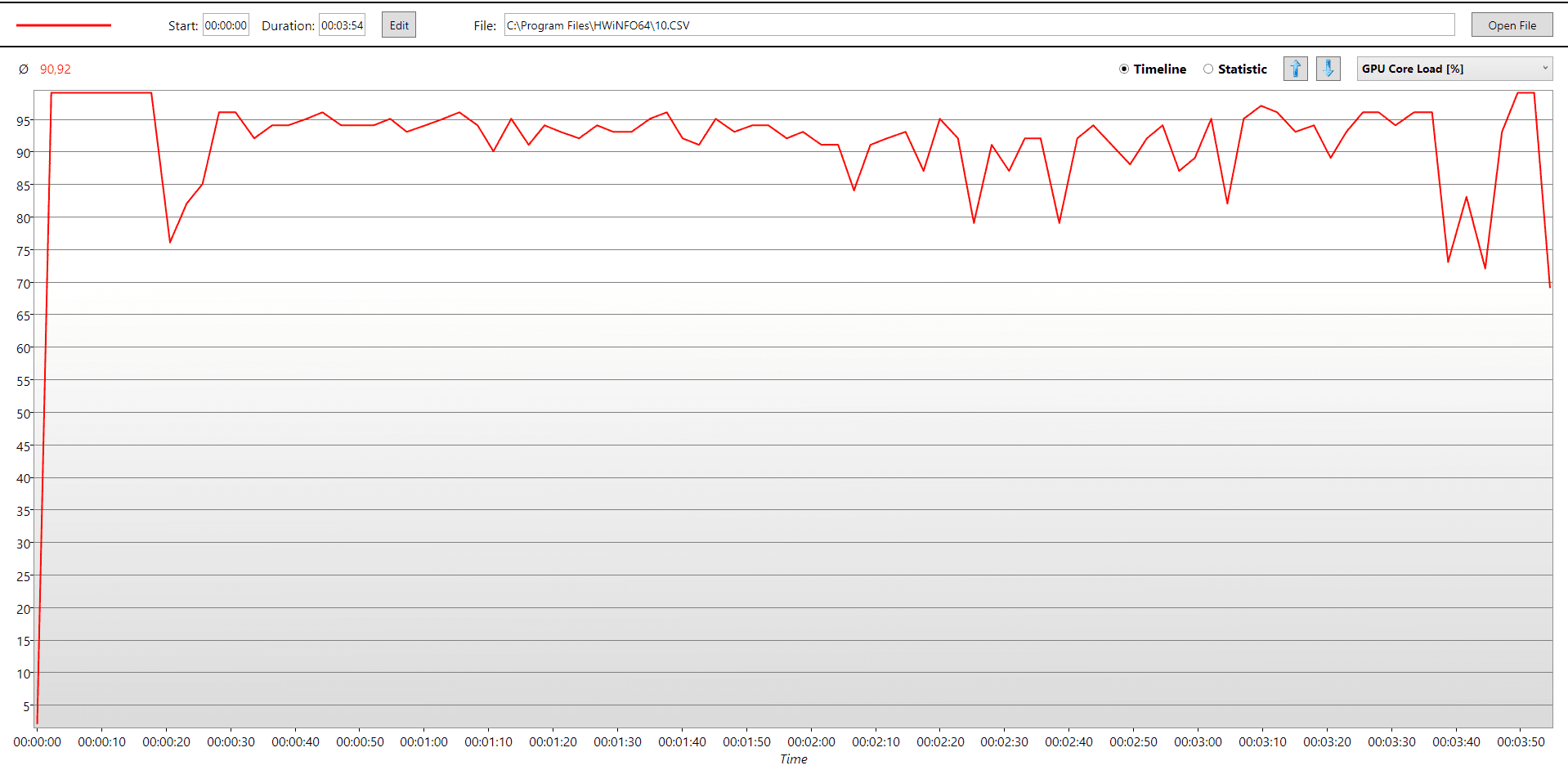
Task: Click the 00:01:40 time axis label
Action: (x=683, y=742)
